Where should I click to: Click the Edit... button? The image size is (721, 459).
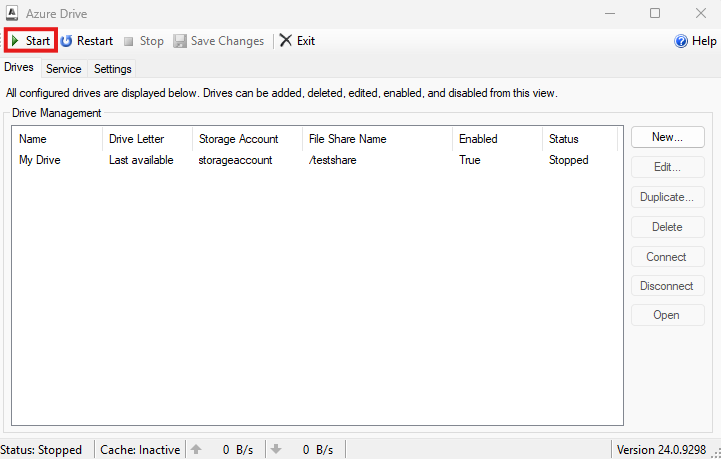coord(667,167)
